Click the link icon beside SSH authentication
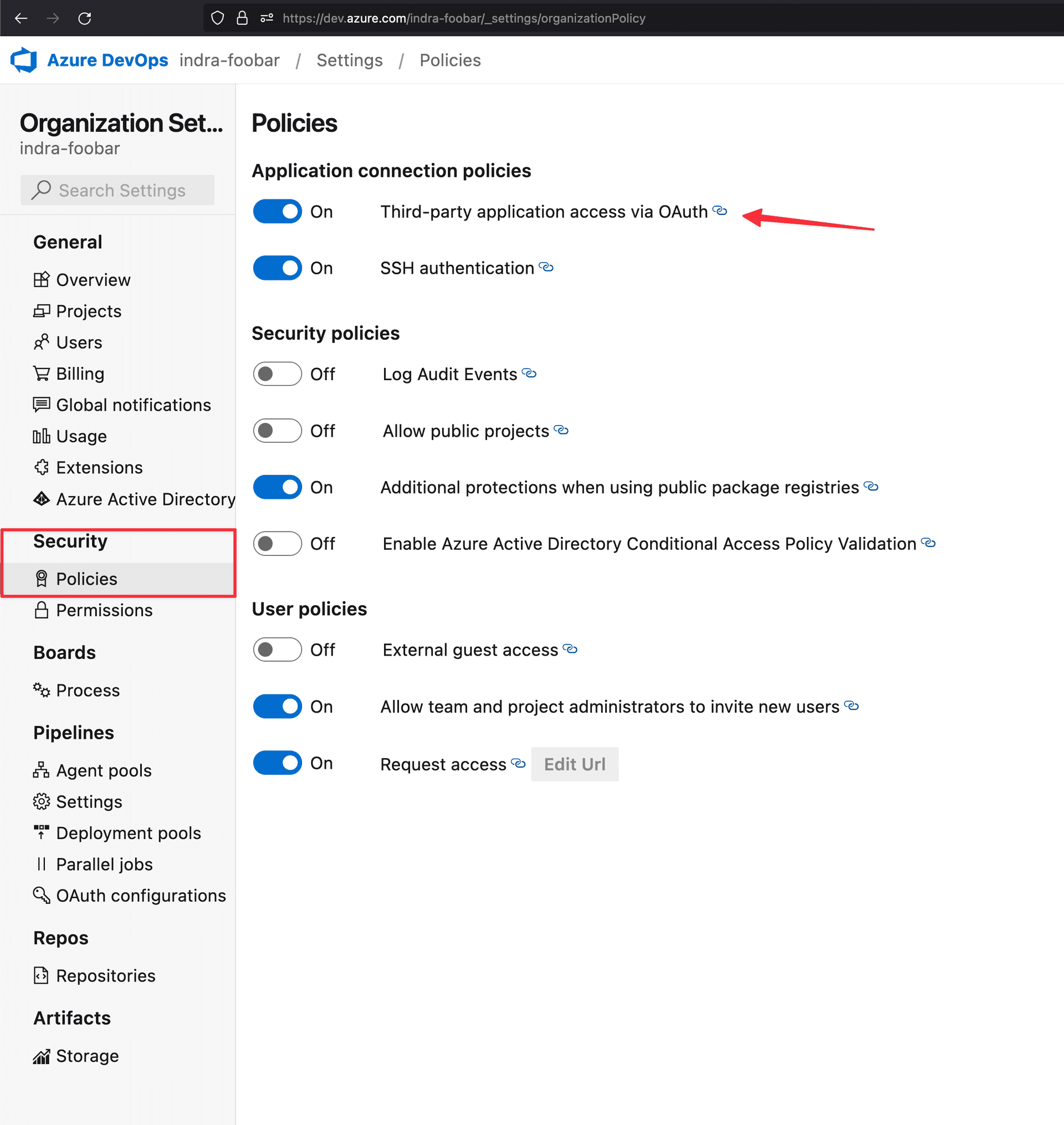 [546, 267]
